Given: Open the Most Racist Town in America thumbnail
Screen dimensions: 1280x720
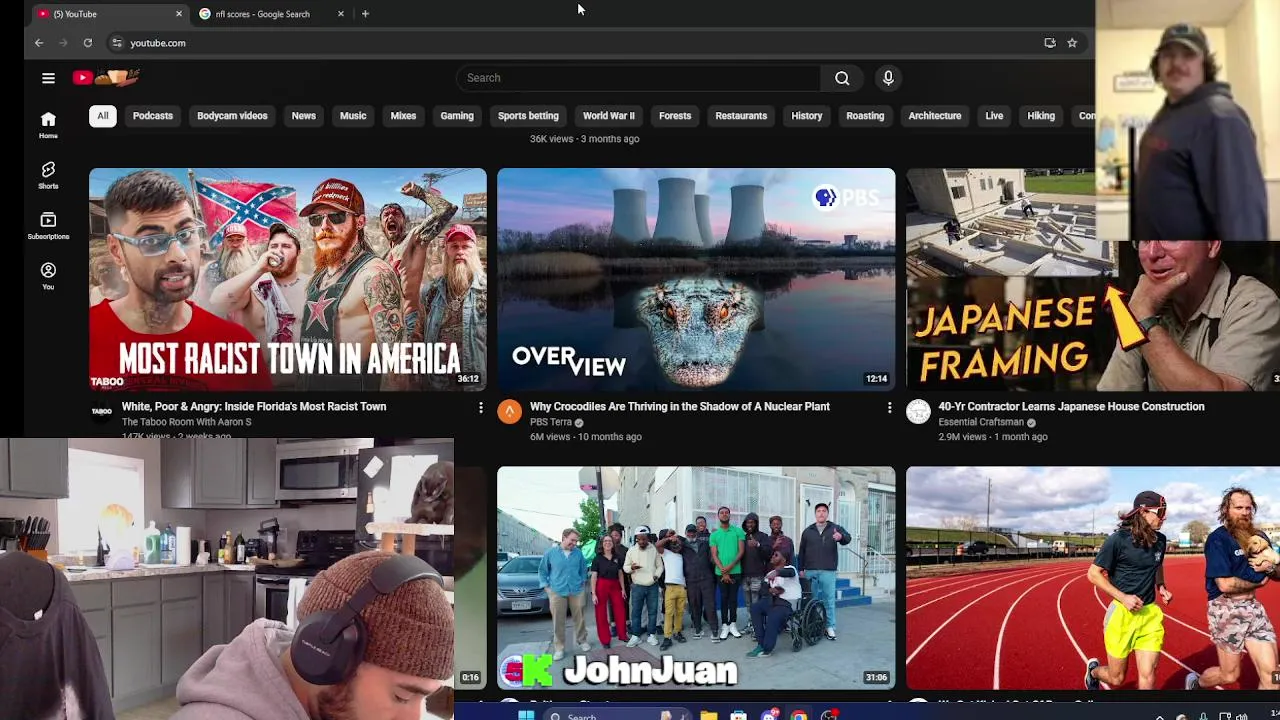Looking at the screenshot, I should [x=288, y=279].
